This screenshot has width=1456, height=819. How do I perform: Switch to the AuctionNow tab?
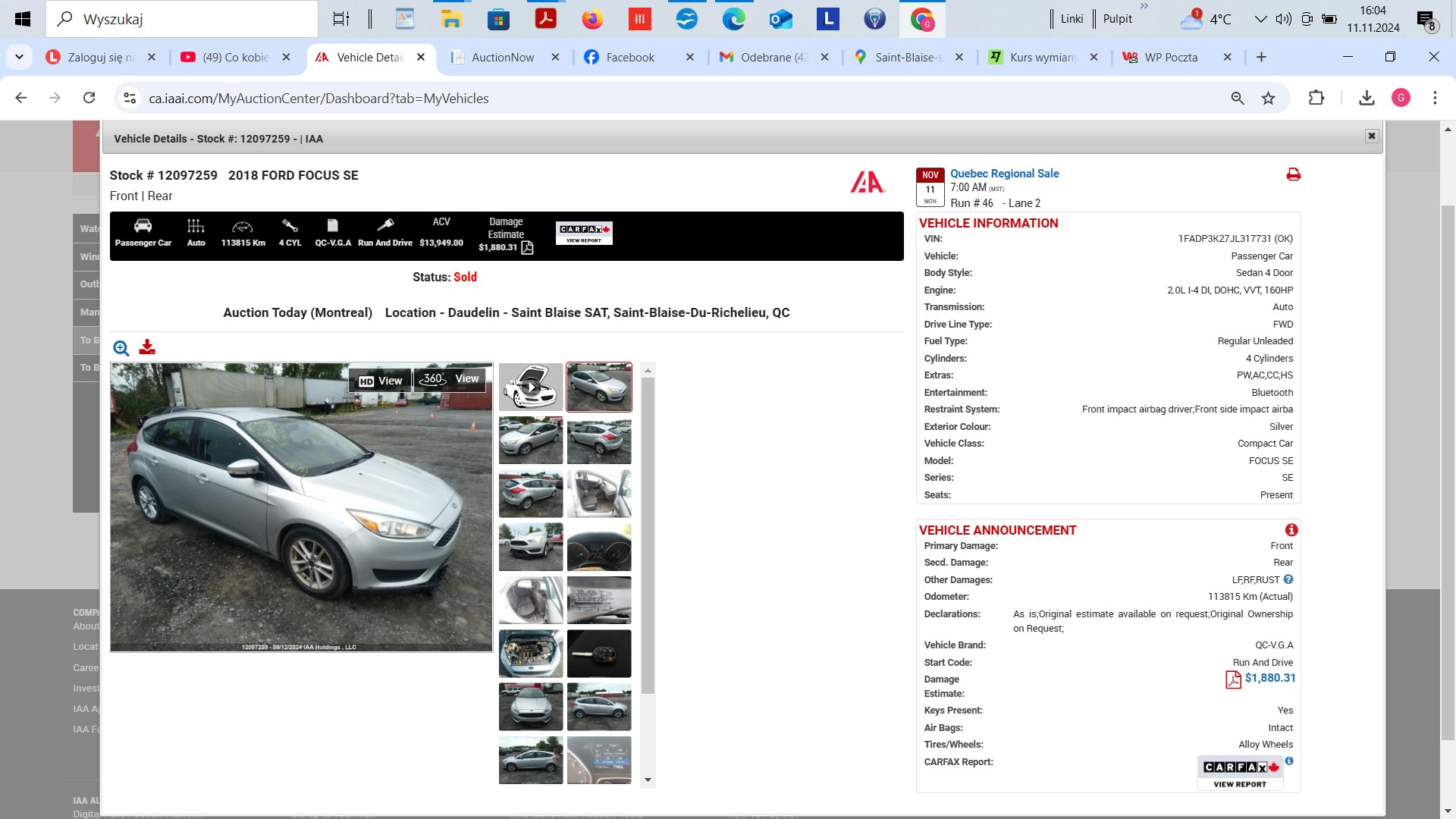(x=502, y=57)
